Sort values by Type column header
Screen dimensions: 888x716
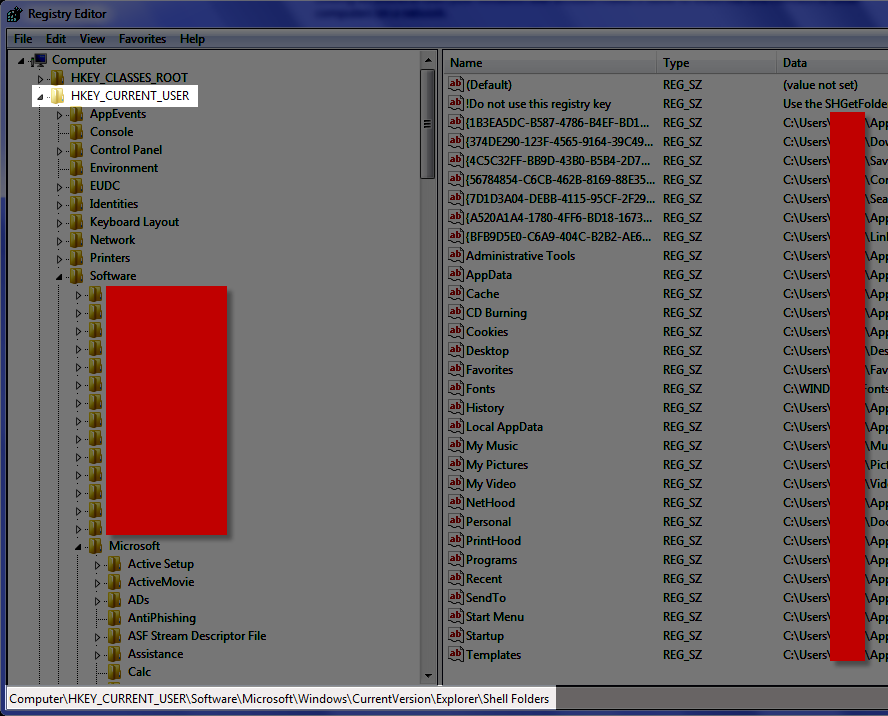click(x=716, y=63)
